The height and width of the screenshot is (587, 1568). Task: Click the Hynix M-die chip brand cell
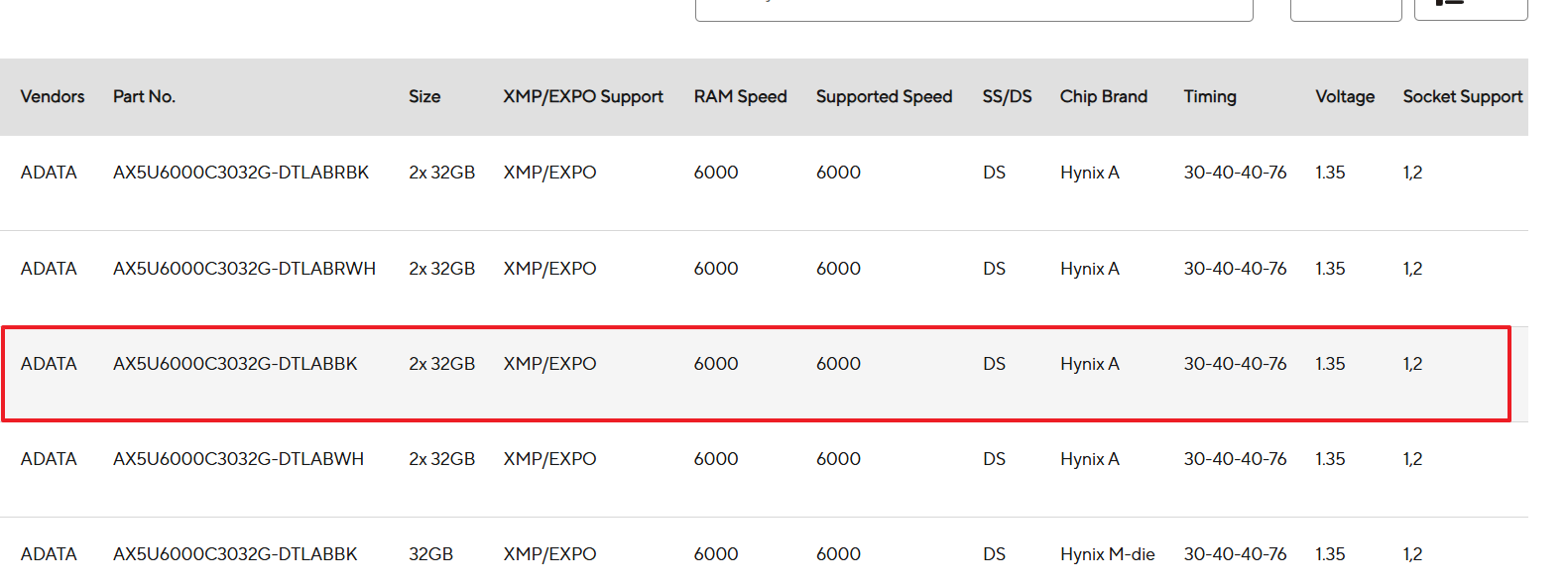(x=1107, y=554)
